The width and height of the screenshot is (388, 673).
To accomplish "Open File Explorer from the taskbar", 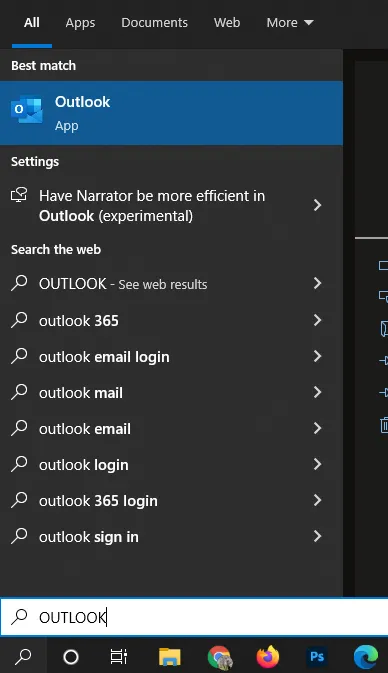I will (x=170, y=657).
